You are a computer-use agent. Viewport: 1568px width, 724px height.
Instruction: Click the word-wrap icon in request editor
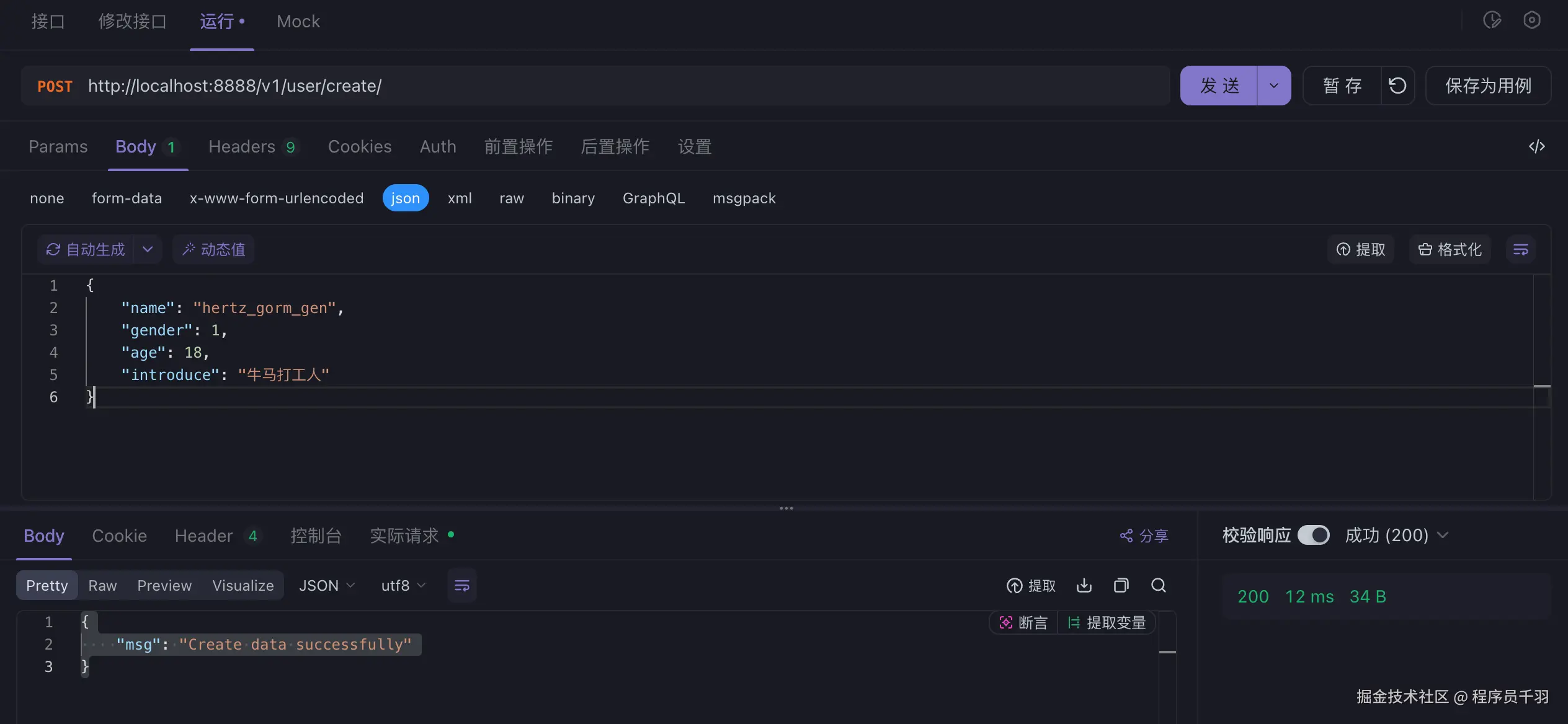click(1520, 250)
